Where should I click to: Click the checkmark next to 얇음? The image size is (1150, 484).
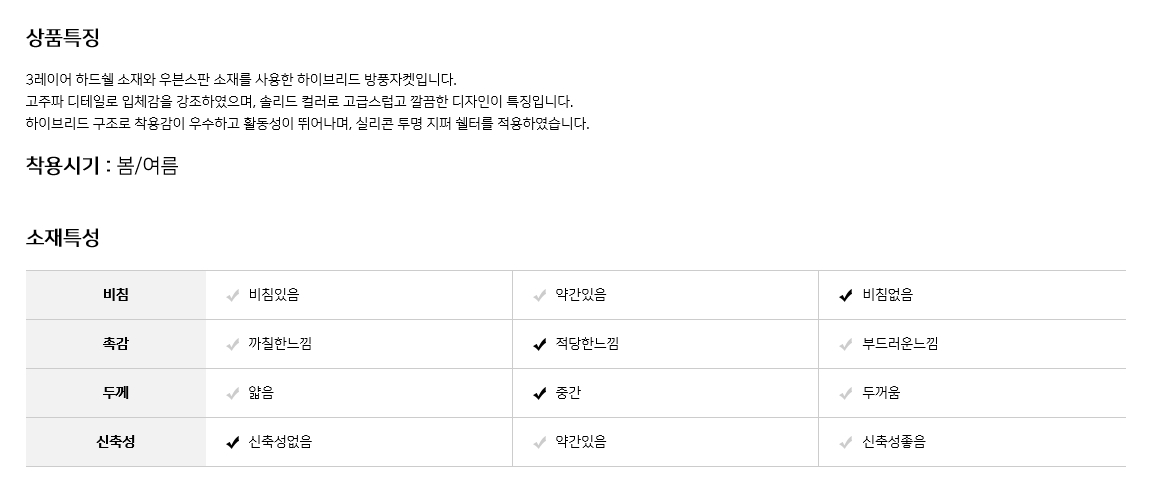click(x=232, y=393)
